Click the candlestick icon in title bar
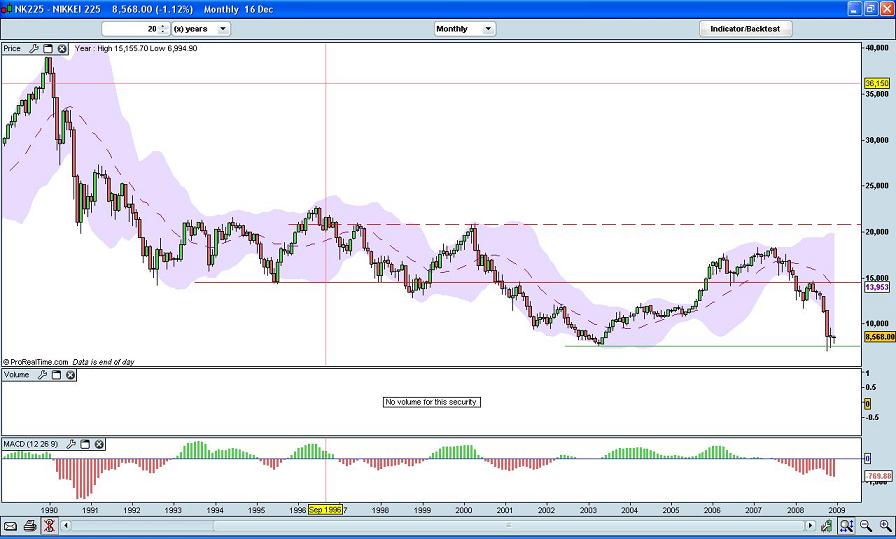The width and height of the screenshot is (896, 539). [x=7, y=9]
